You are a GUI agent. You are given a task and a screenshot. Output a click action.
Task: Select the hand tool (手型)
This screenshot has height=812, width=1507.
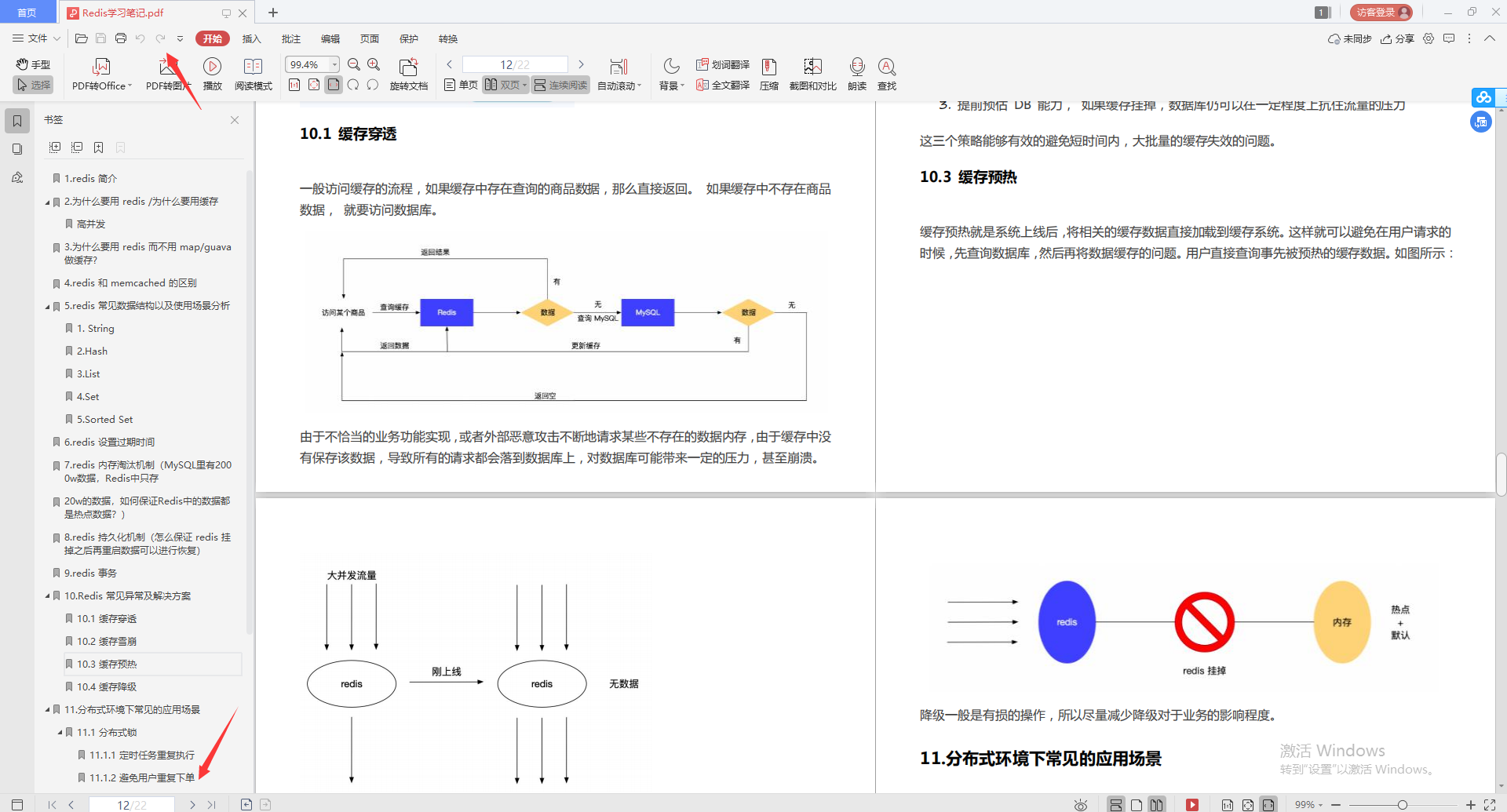tap(33, 64)
